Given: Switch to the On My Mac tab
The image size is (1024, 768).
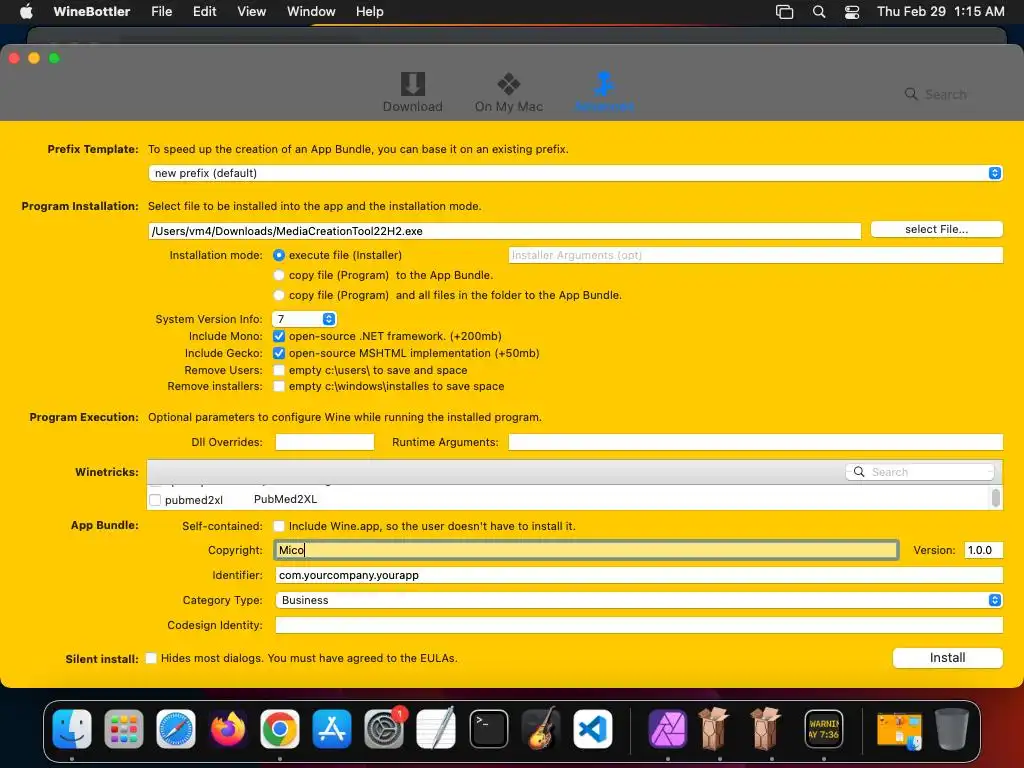Looking at the screenshot, I should (509, 92).
